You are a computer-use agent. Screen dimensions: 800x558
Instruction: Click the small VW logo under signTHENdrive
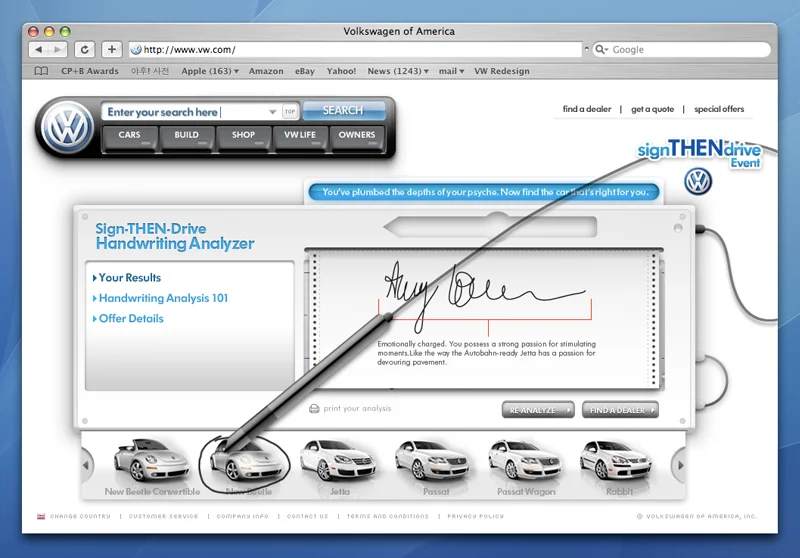pyautogui.click(x=697, y=181)
